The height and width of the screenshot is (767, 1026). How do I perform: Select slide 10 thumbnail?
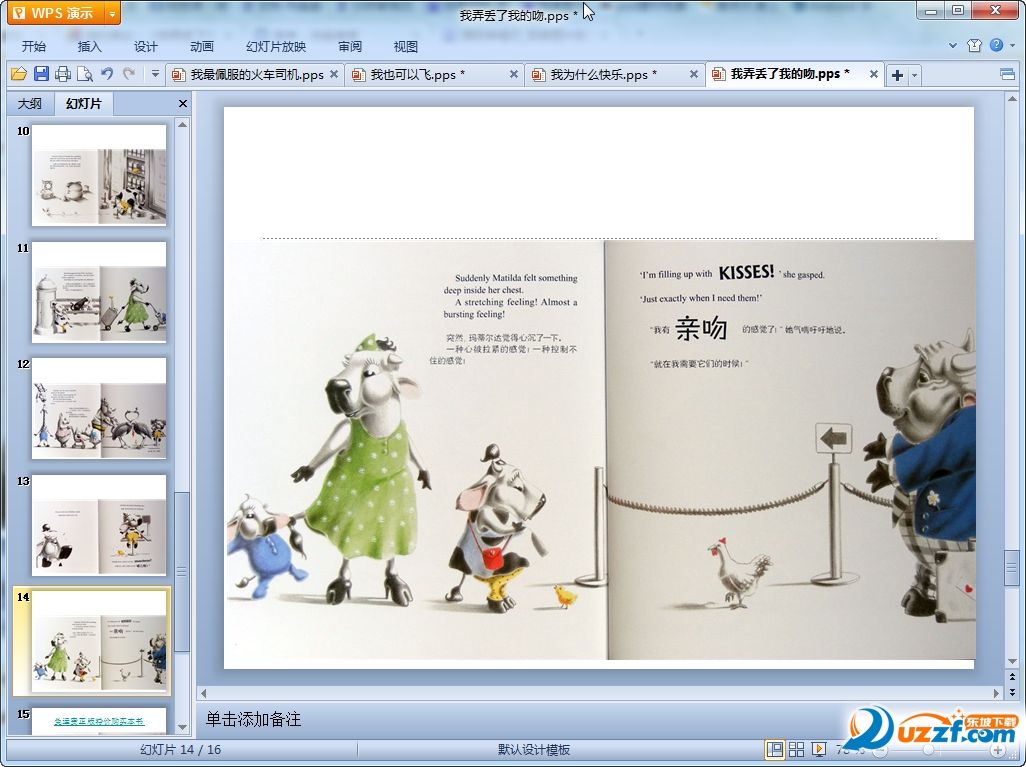(x=99, y=175)
